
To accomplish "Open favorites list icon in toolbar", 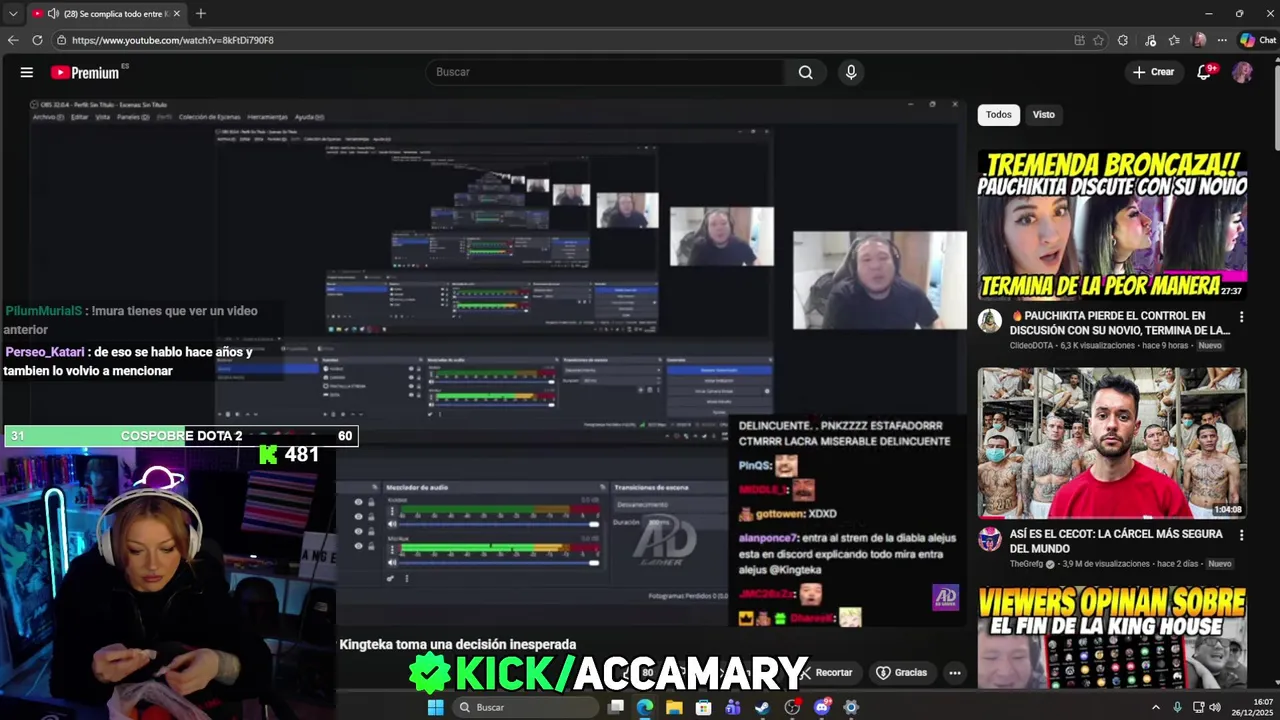I will [x=1174, y=40].
